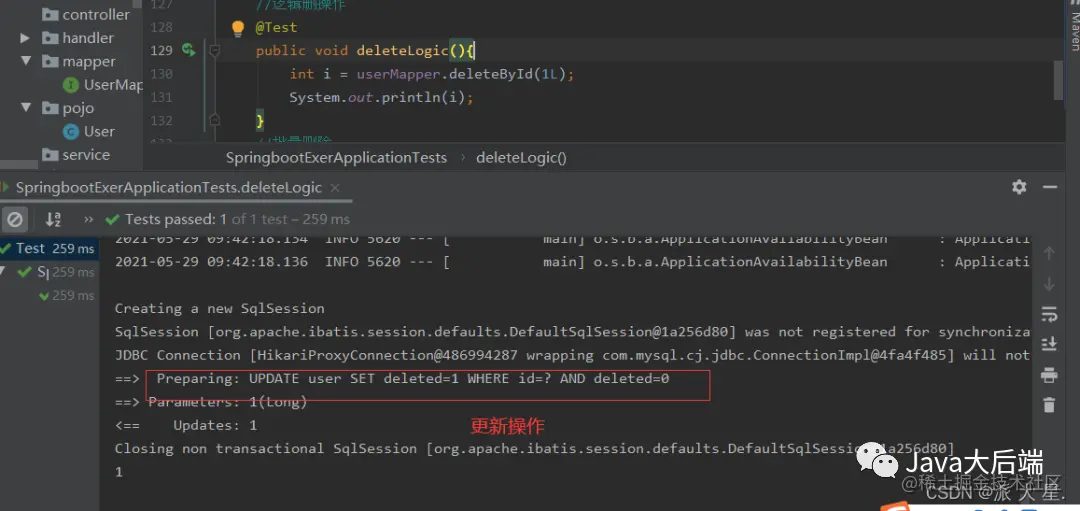1080x511 pixels.
Task: Select the innermost 259 ms test result
Action: click(x=67, y=295)
